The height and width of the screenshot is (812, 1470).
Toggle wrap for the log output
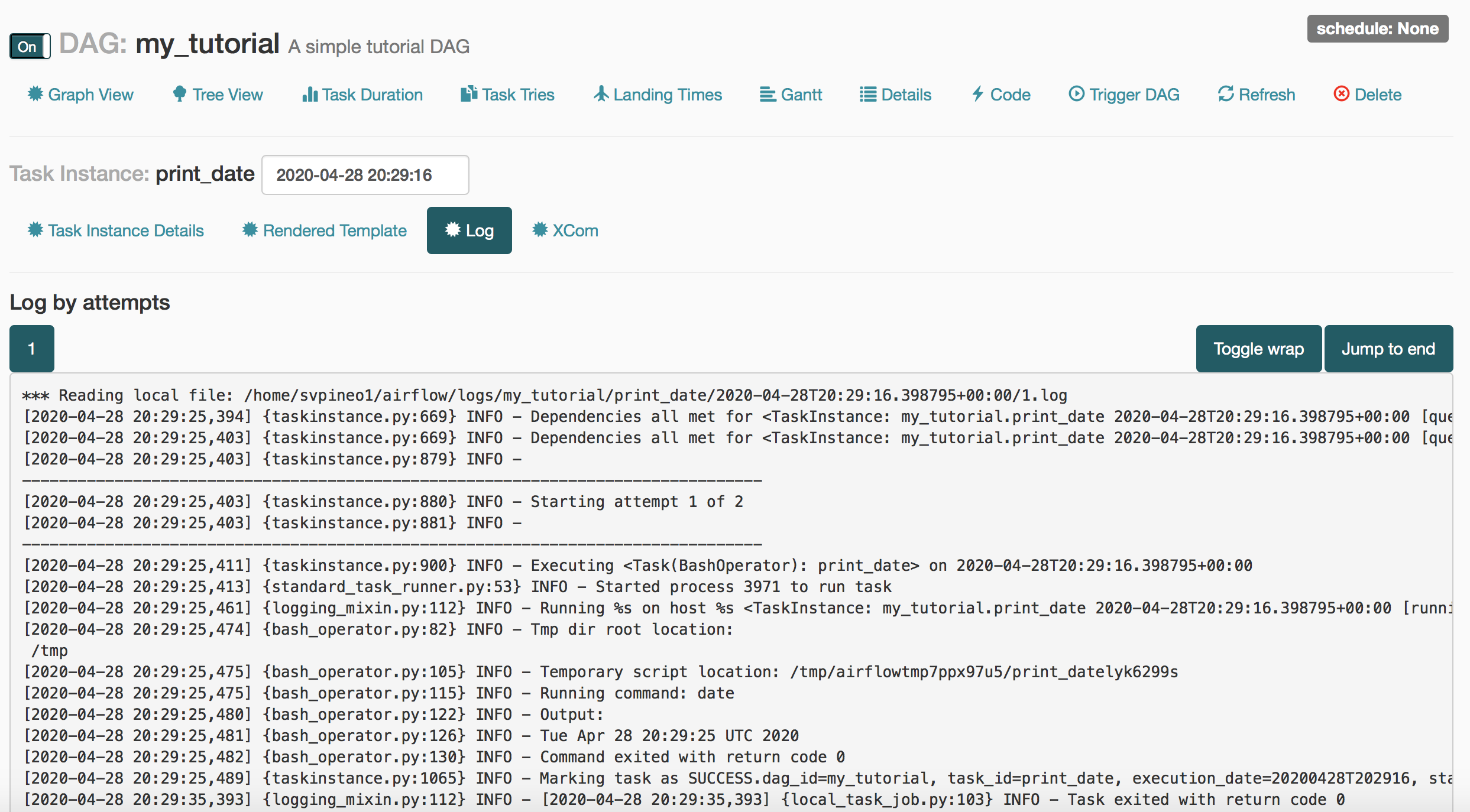1258,349
